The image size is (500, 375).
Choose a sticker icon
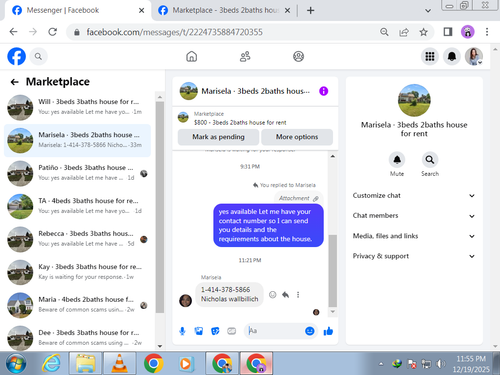pyautogui.click(x=215, y=331)
